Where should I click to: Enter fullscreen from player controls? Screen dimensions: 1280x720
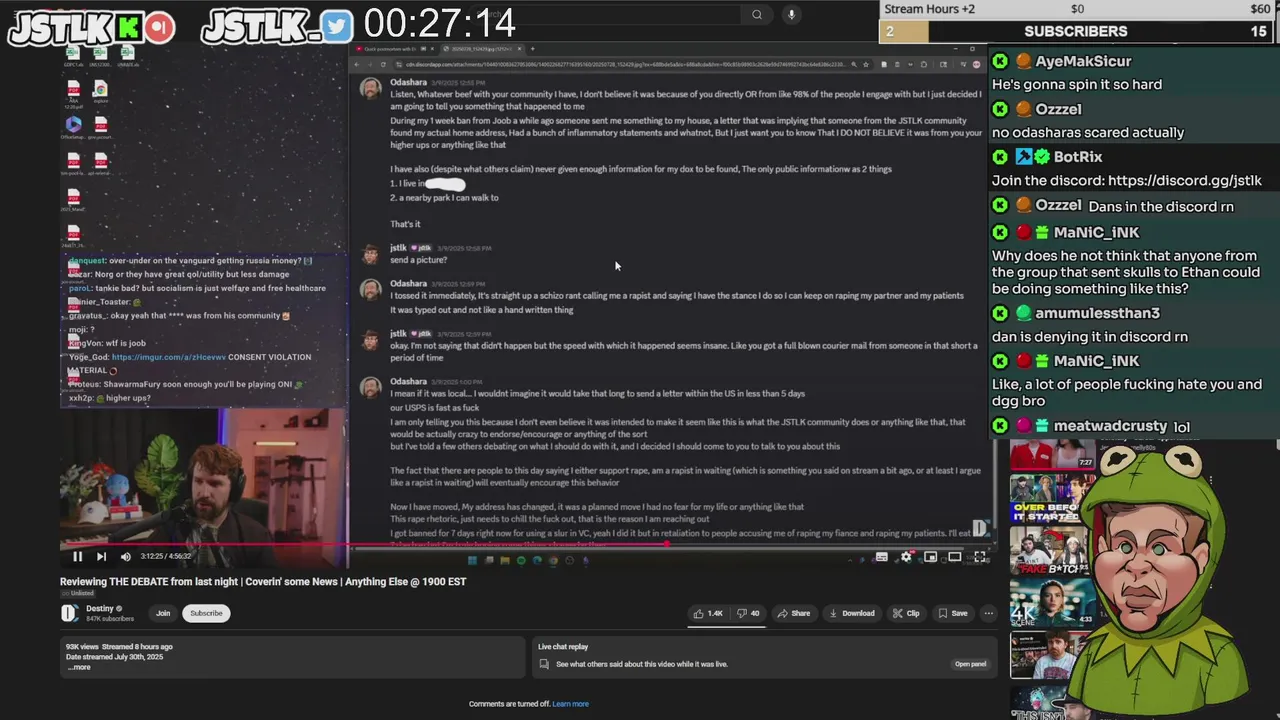979,557
